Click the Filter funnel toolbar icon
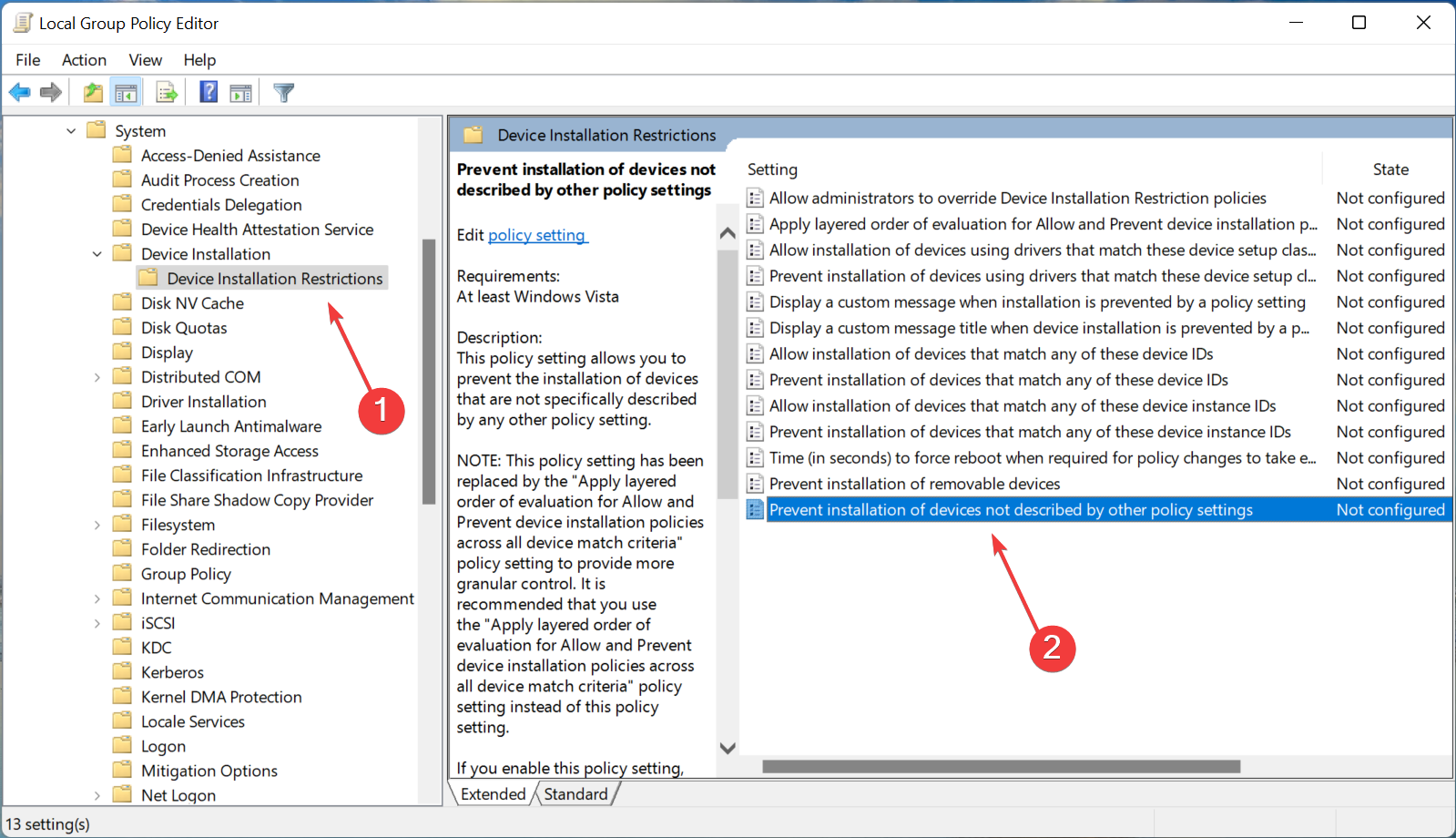 284,92
